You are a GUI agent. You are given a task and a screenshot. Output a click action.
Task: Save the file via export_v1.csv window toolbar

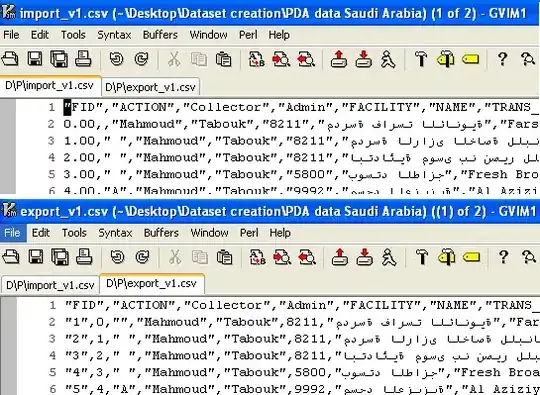coord(35,257)
